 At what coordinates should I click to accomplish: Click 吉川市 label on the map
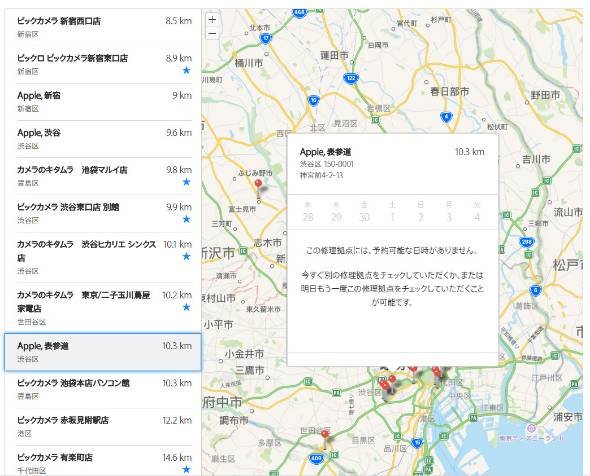point(536,159)
